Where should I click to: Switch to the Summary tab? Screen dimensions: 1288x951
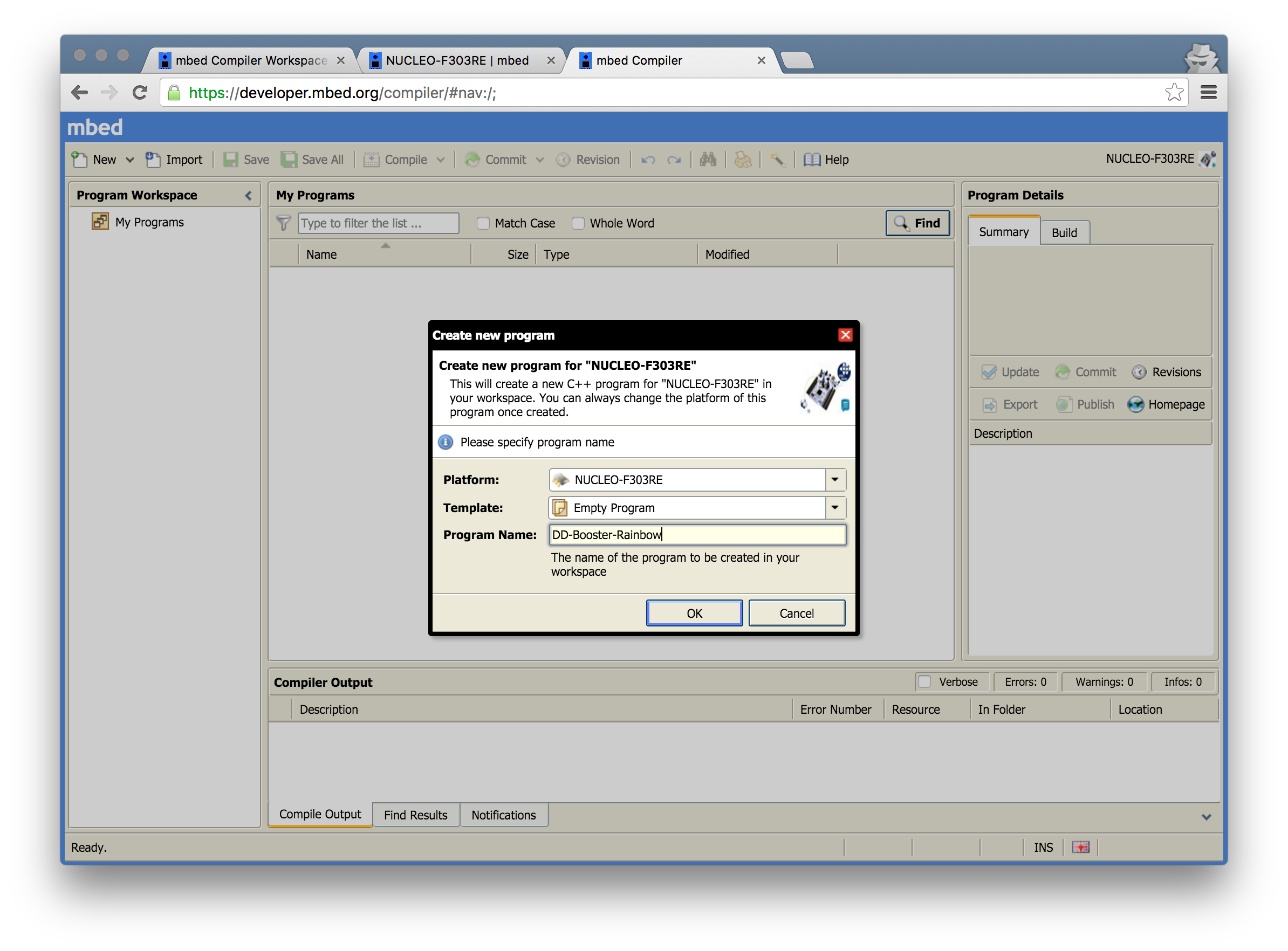point(1004,232)
